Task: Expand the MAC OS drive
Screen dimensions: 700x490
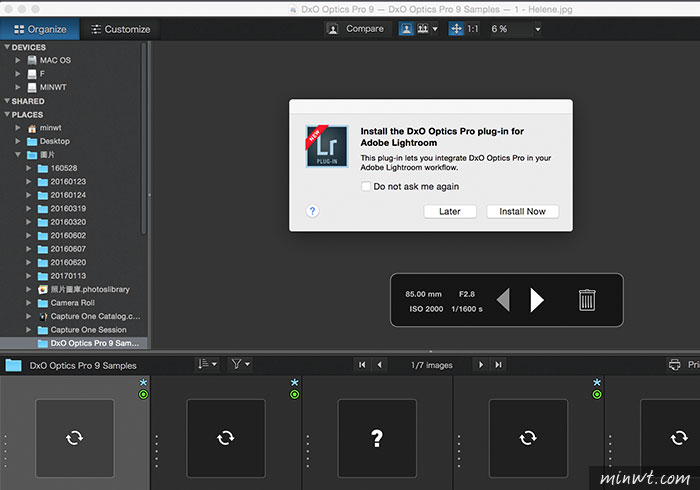Action: pos(18,60)
